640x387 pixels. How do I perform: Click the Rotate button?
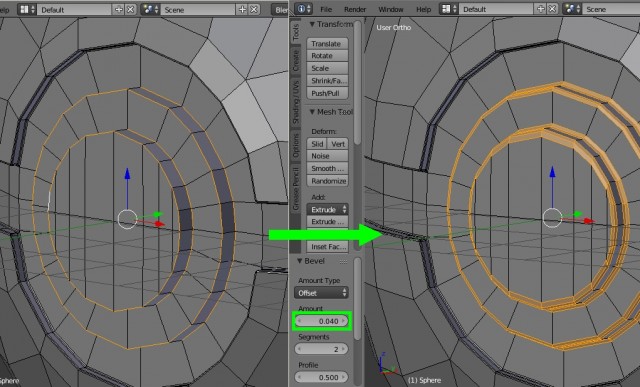pos(327,56)
